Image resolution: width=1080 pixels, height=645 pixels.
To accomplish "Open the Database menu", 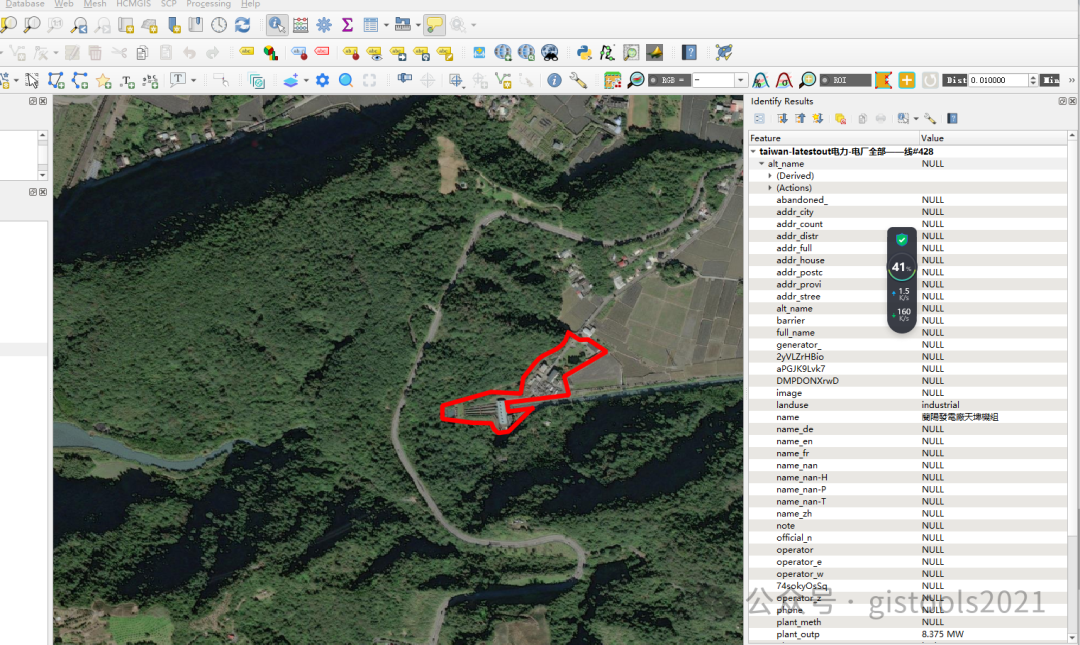I will click(x=23, y=4).
